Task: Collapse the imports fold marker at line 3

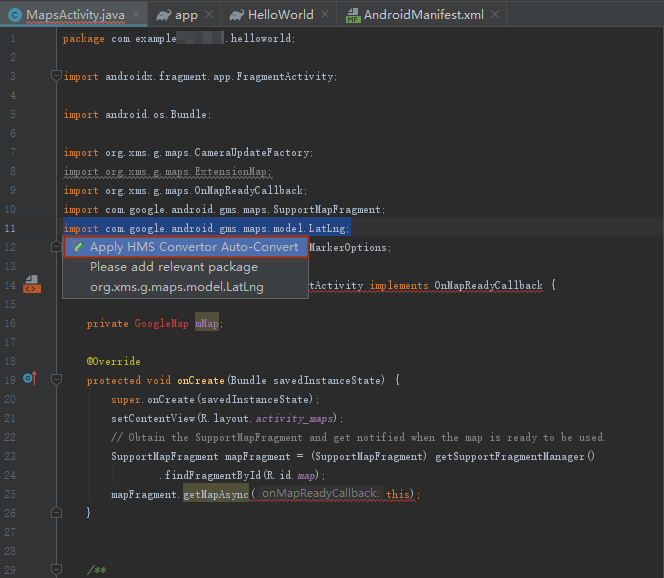Action: pos(56,76)
